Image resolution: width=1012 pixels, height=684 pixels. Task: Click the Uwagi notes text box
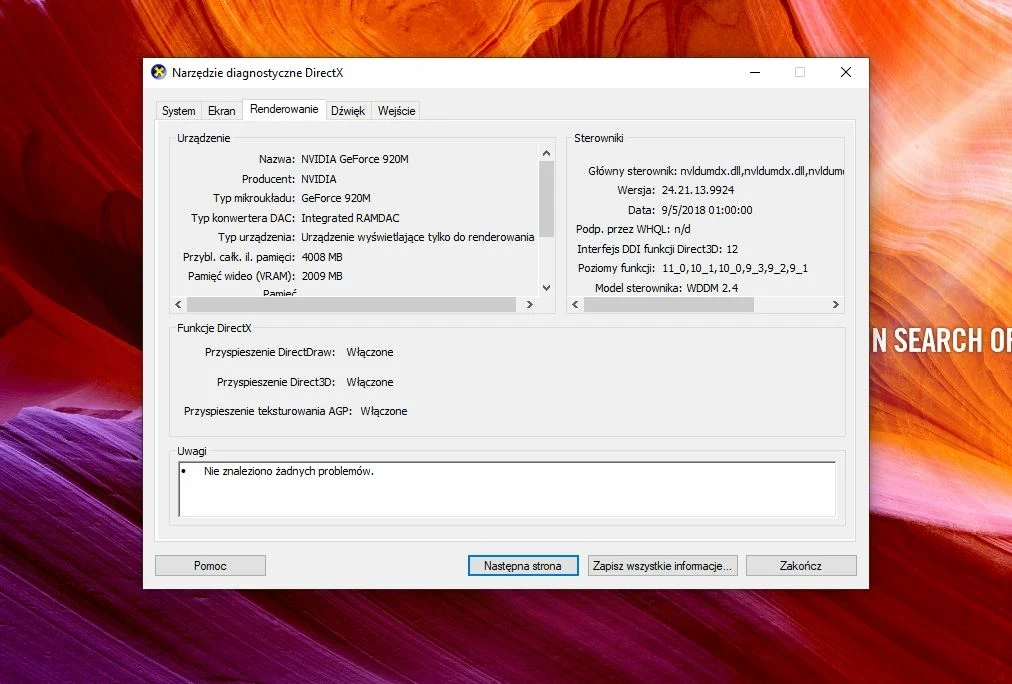coord(507,489)
